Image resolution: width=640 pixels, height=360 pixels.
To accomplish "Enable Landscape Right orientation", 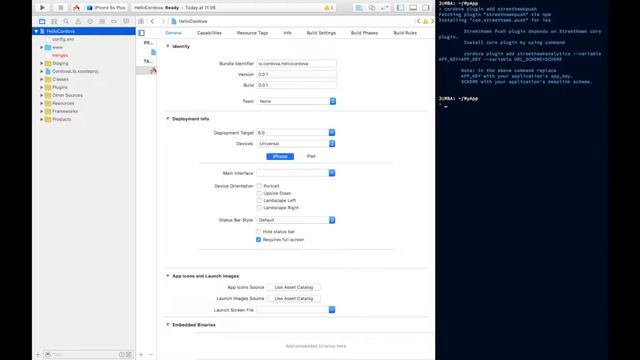I will click(x=259, y=208).
